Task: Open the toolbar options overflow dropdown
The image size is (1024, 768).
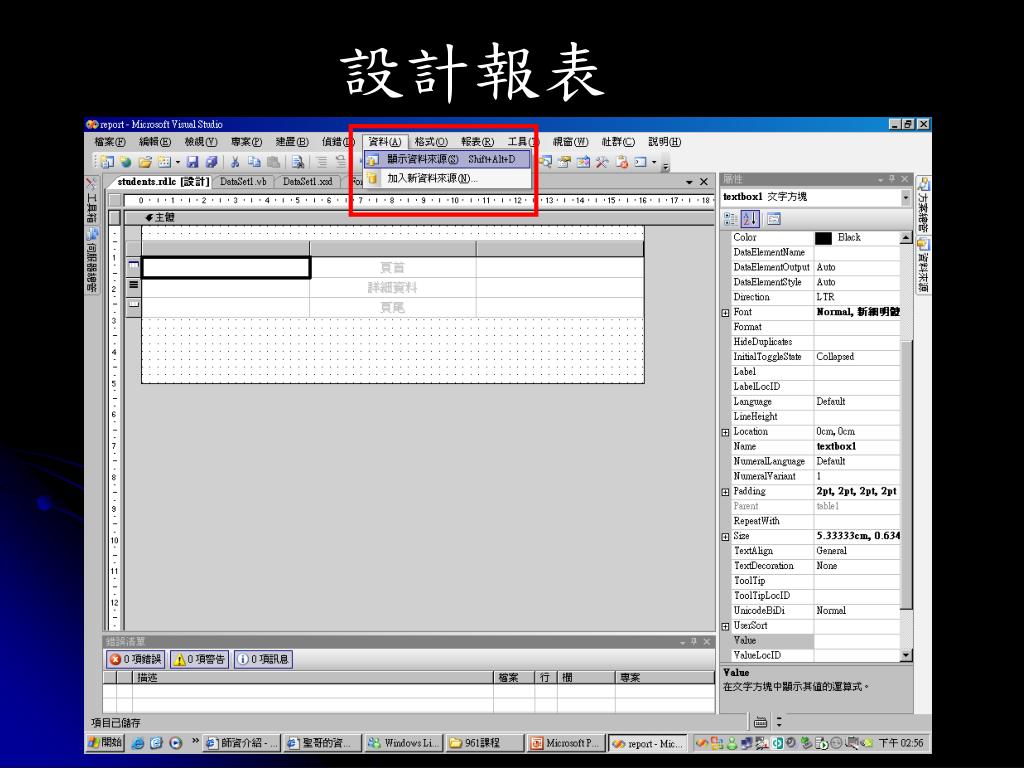Action: click(x=666, y=165)
